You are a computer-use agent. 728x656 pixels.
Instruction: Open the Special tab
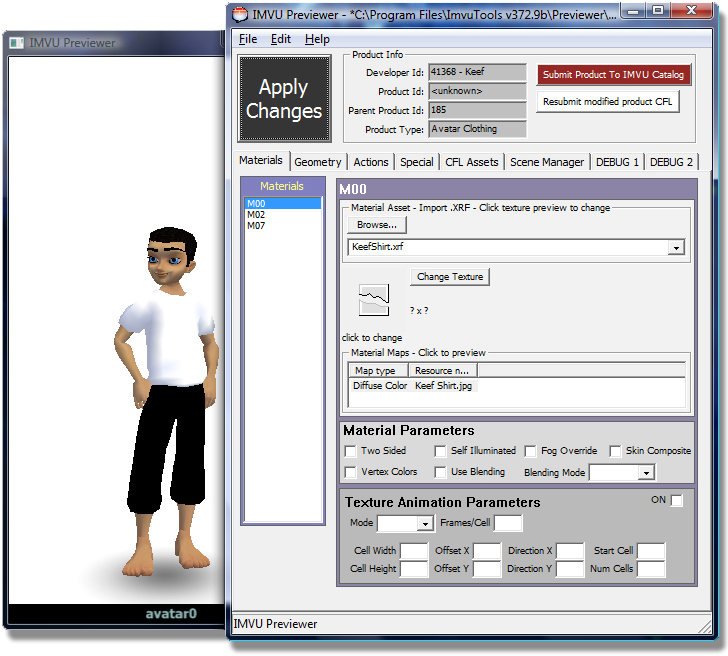(416, 162)
